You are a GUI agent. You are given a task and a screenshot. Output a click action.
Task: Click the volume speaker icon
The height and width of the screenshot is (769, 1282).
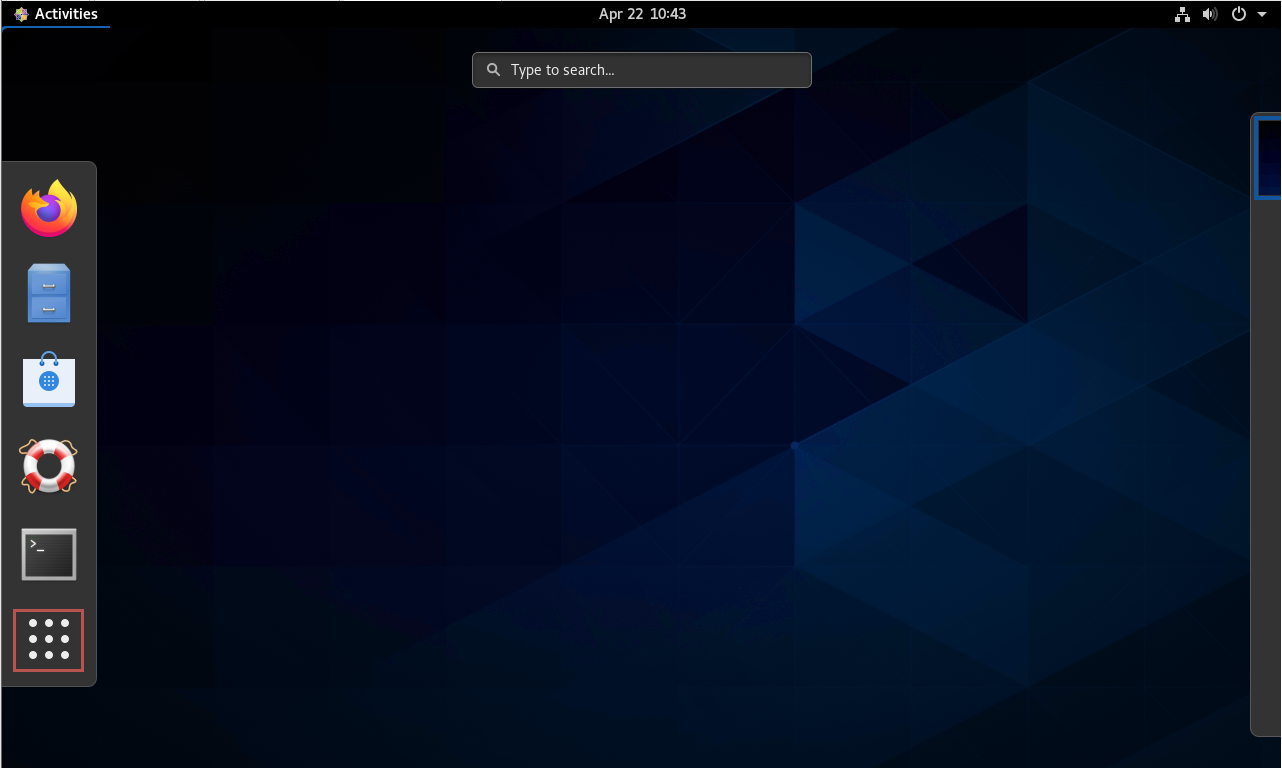pos(1210,14)
